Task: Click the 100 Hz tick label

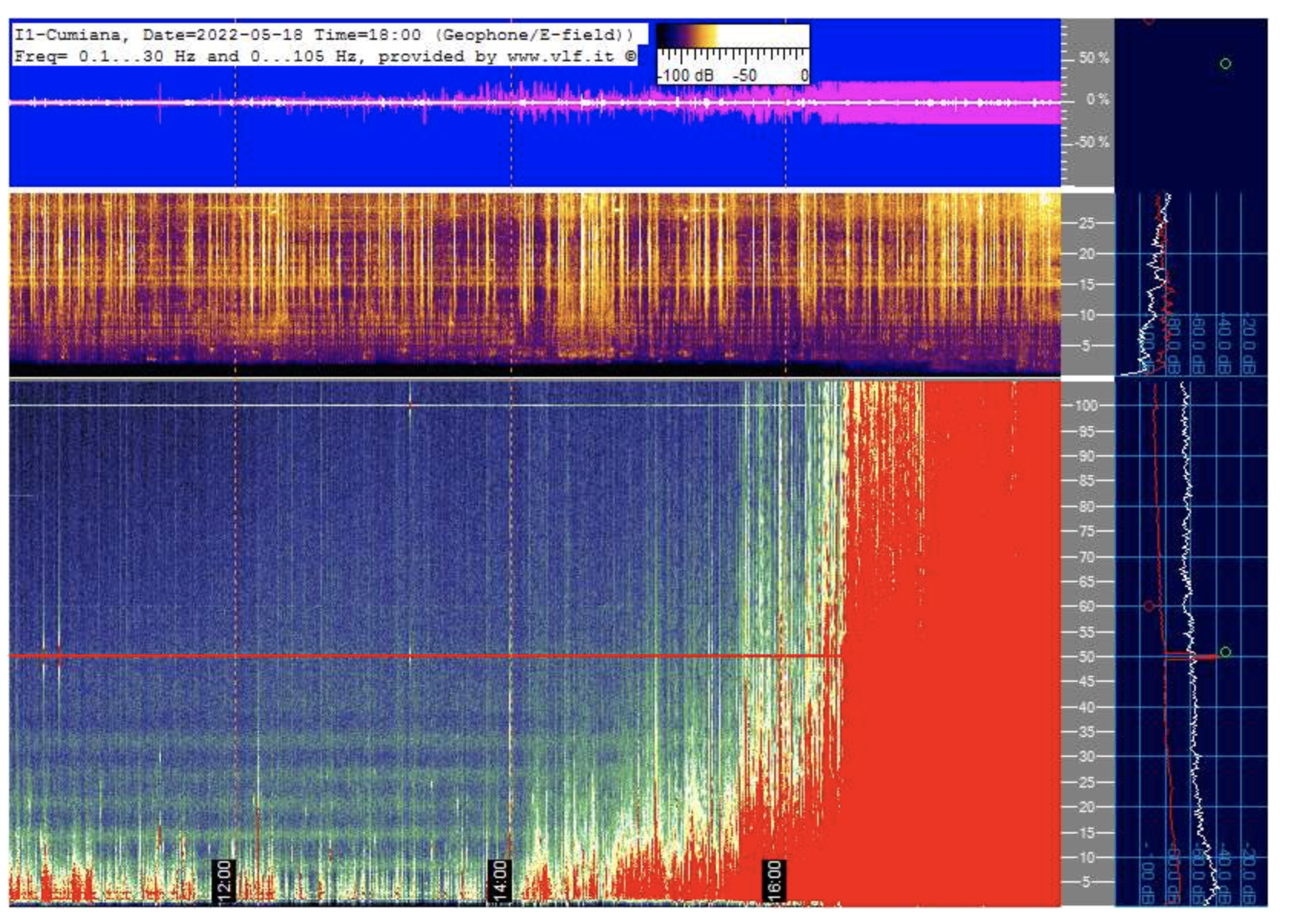Action: 1085,405
